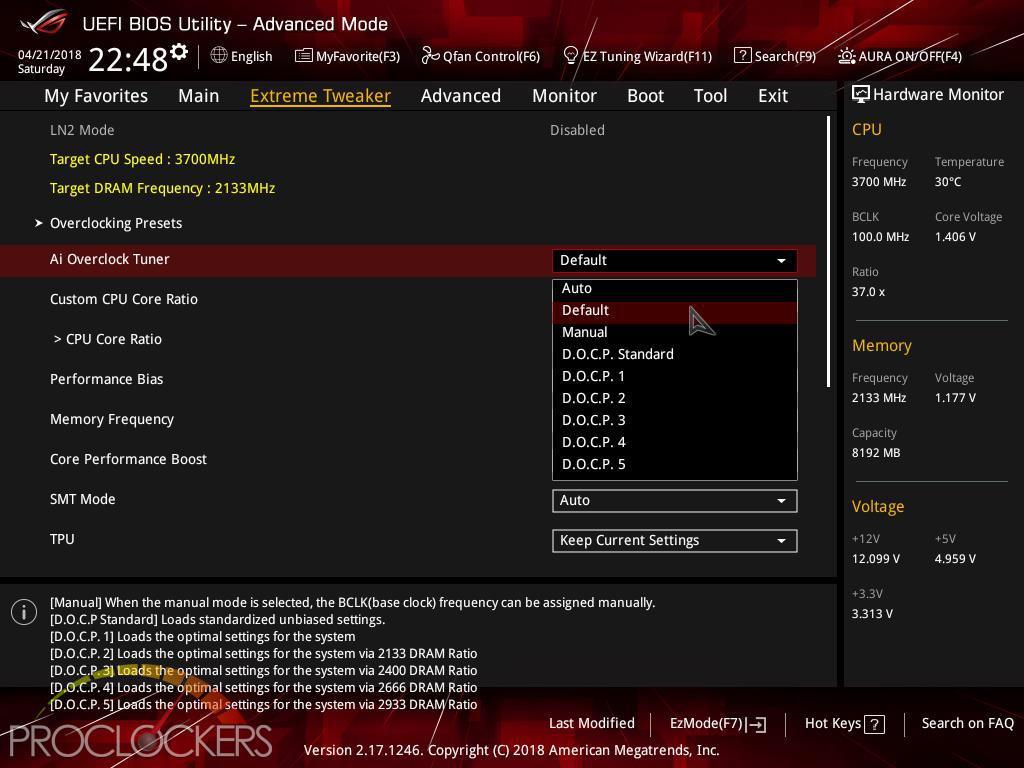This screenshot has height=768, width=1024.
Task: Launch EZ Tuning Wizard bulb icon
Action: tap(570, 56)
